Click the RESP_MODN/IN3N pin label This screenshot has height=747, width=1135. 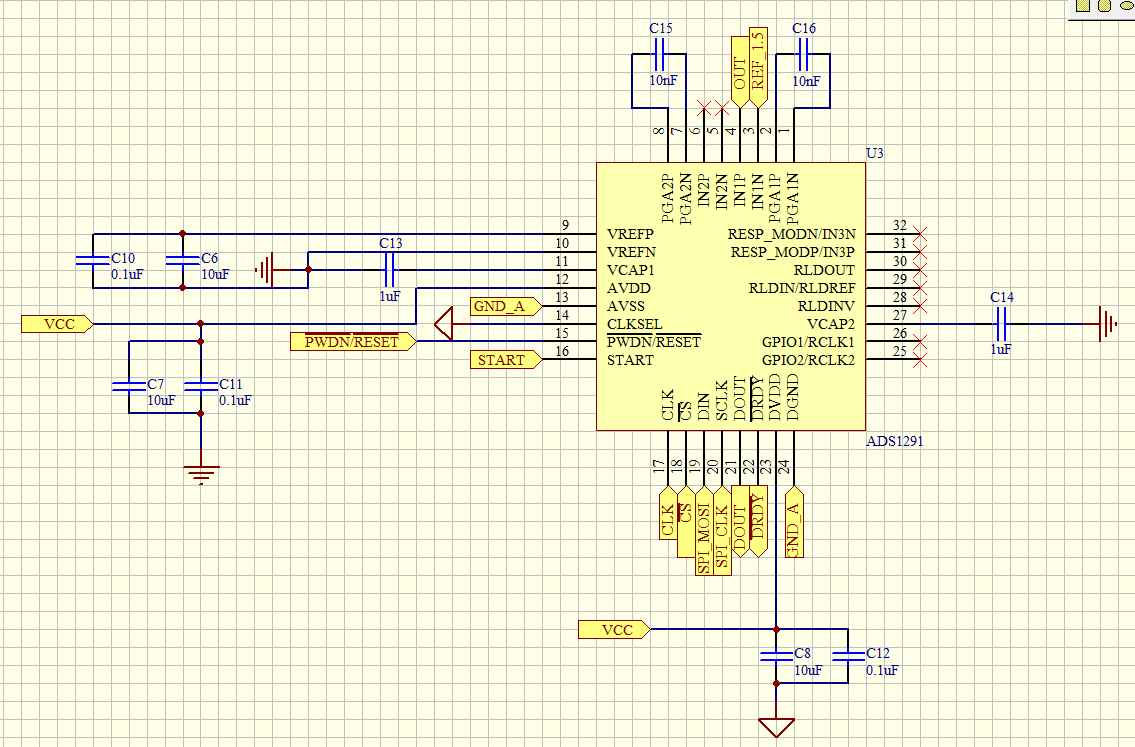792,234
